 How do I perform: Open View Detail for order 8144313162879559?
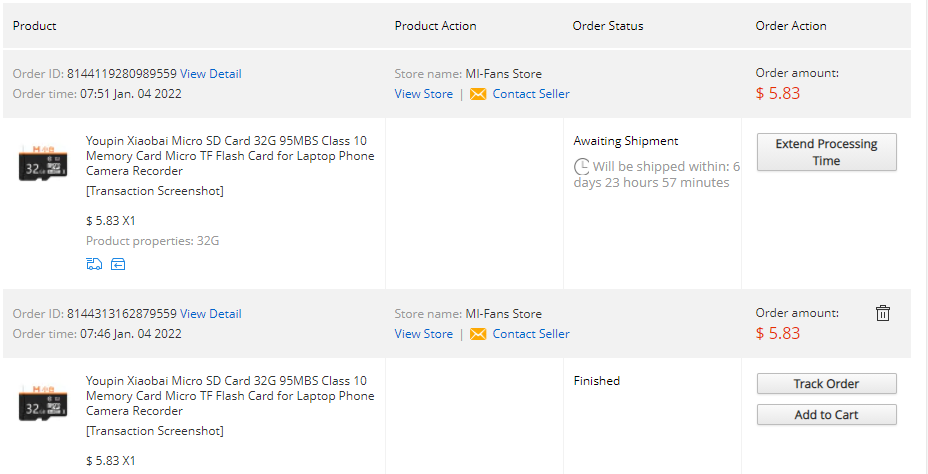click(x=211, y=314)
